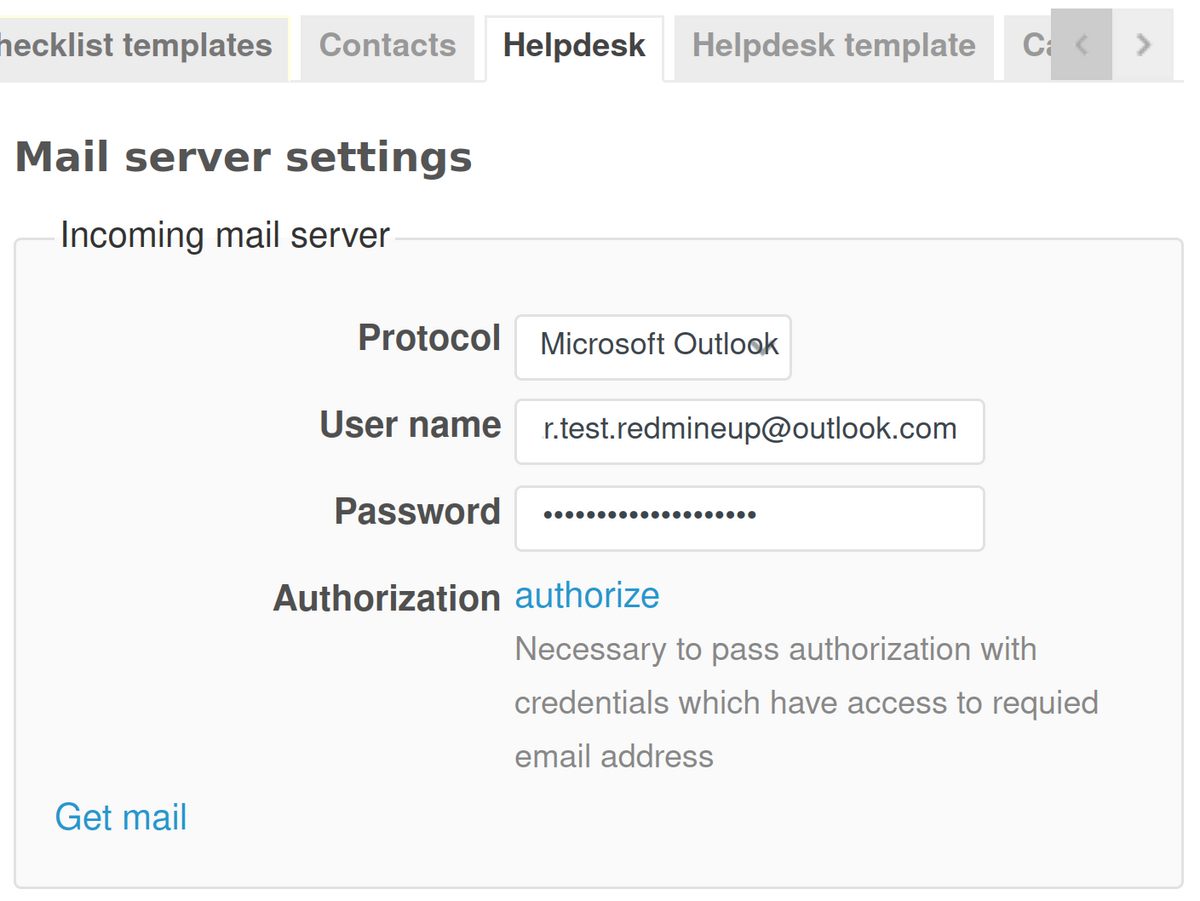Viewport: 1200px width, 901px height.
Task: Switch to the Contacts tab
Action: tap(387, 46)
